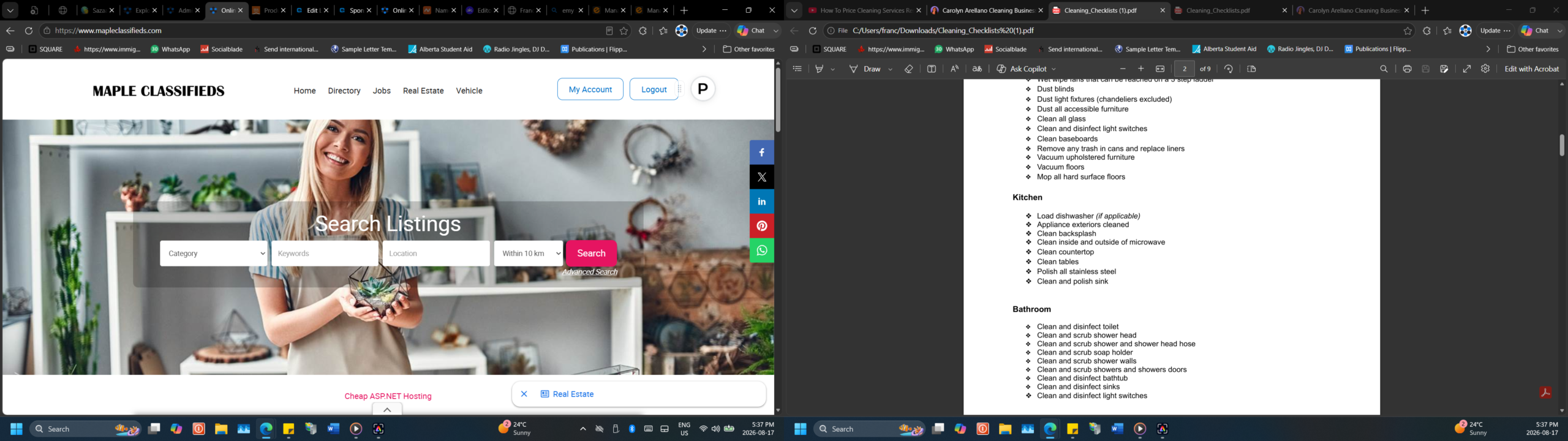
Task: Expand the Draw tool options arrow
Action: click(890, 69)
